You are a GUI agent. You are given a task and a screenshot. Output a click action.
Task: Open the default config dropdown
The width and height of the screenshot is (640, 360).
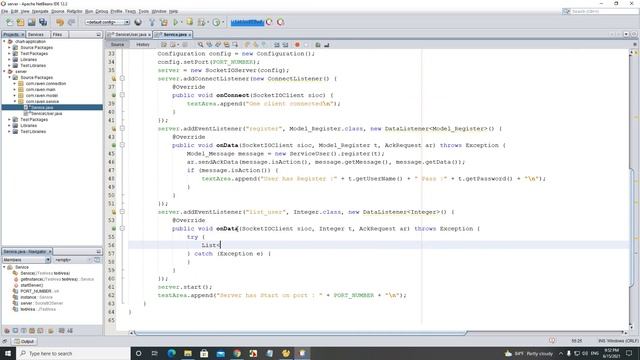[x=107, y=22]
